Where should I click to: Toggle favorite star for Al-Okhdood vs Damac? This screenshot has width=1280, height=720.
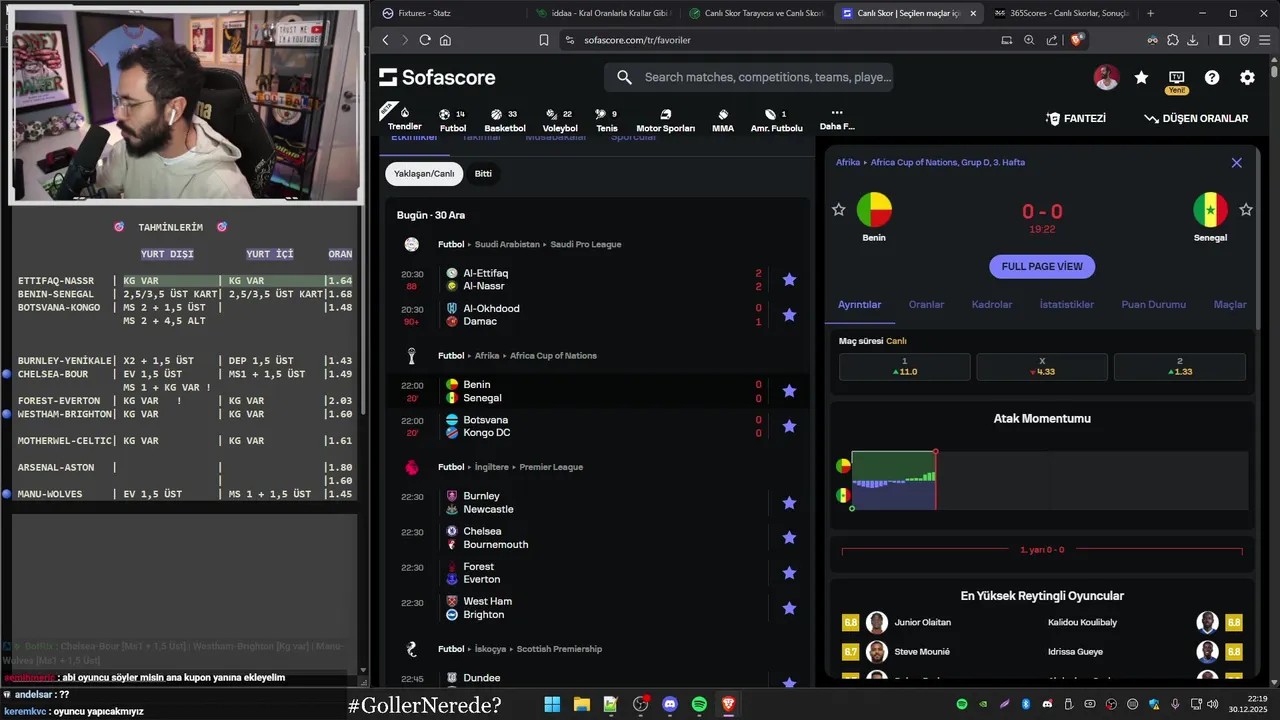pyautogui.click(x=789, y=315)
